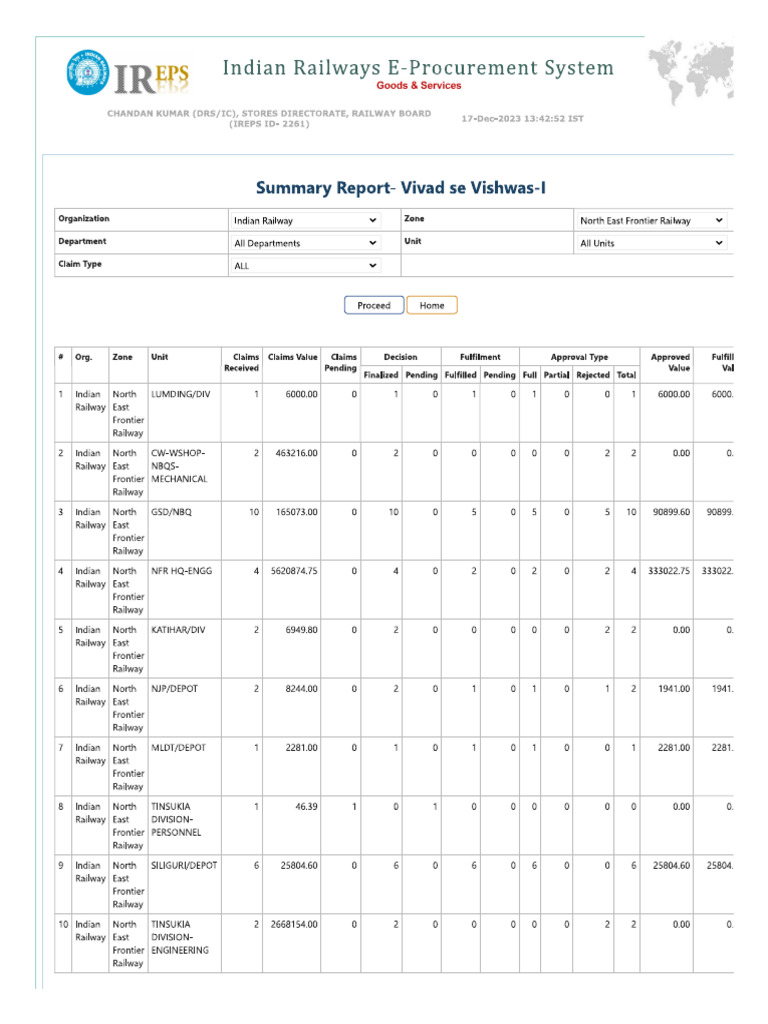
Task: Click claims value 5620874.75
Action: pyautogui.click(x=295, y=571)
